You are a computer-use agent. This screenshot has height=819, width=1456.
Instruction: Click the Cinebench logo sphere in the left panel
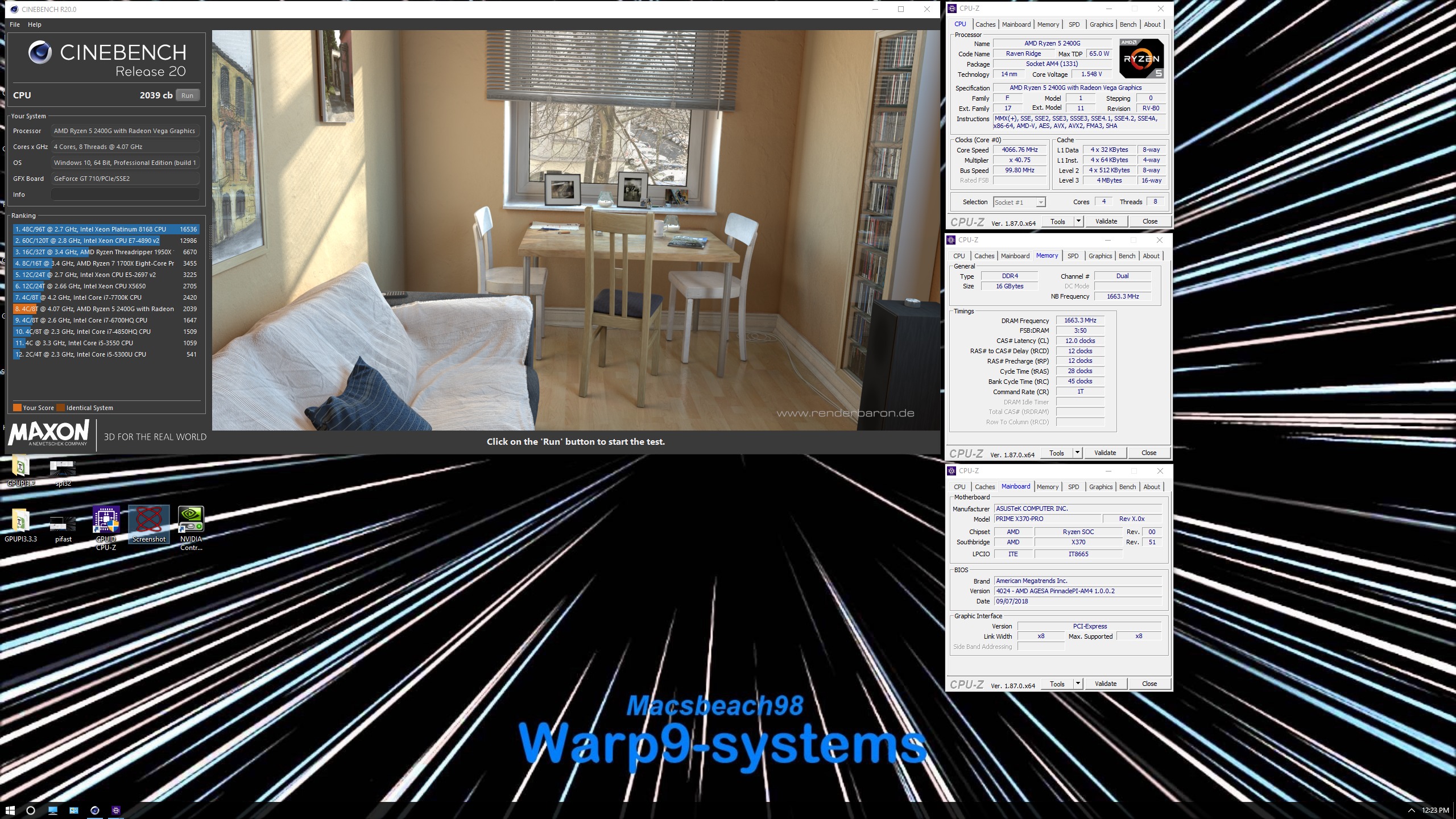tap(40, 52)
